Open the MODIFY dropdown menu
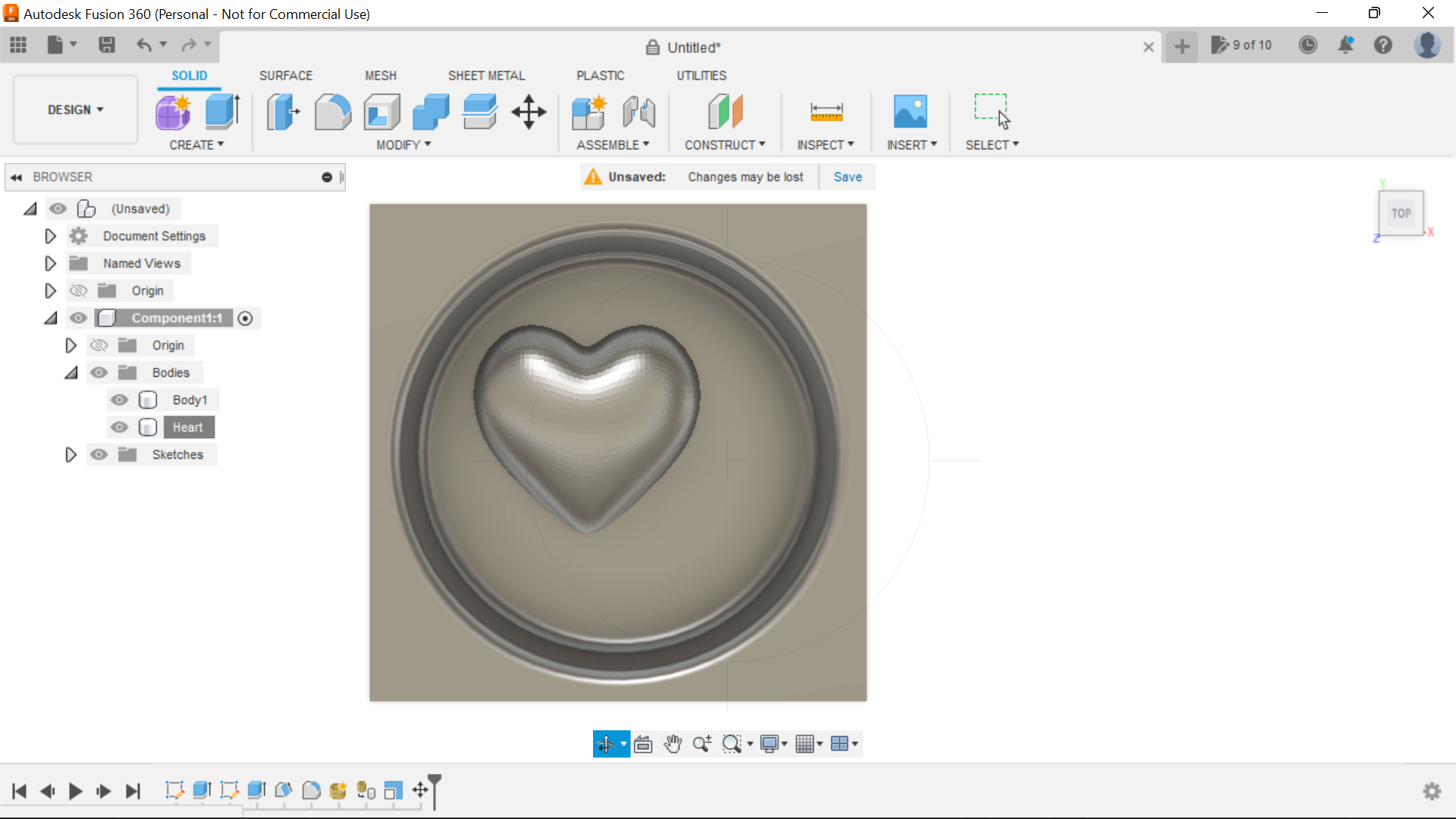This screenshot has height=819, width=1456. (x=402, y=145)
